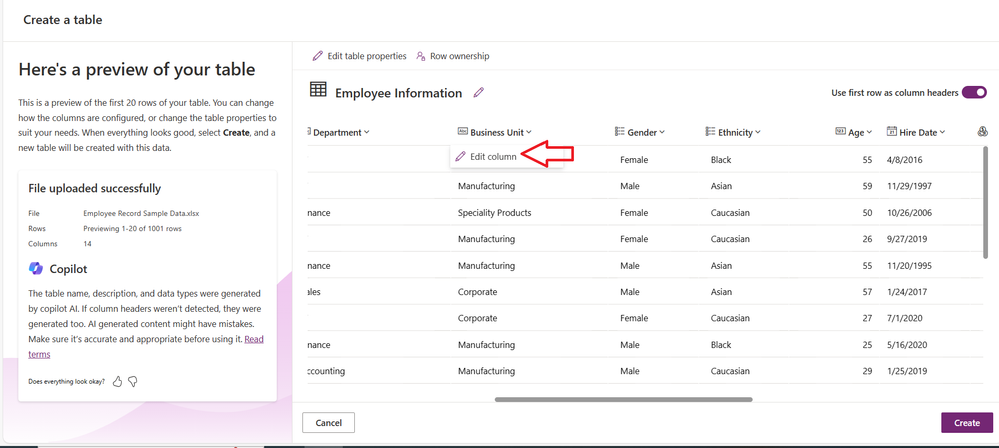The height and width of the screenshot is (448, 999).
Task: Click Caucasian in the 7/1/2020 row
Action: tap(730, 318)
